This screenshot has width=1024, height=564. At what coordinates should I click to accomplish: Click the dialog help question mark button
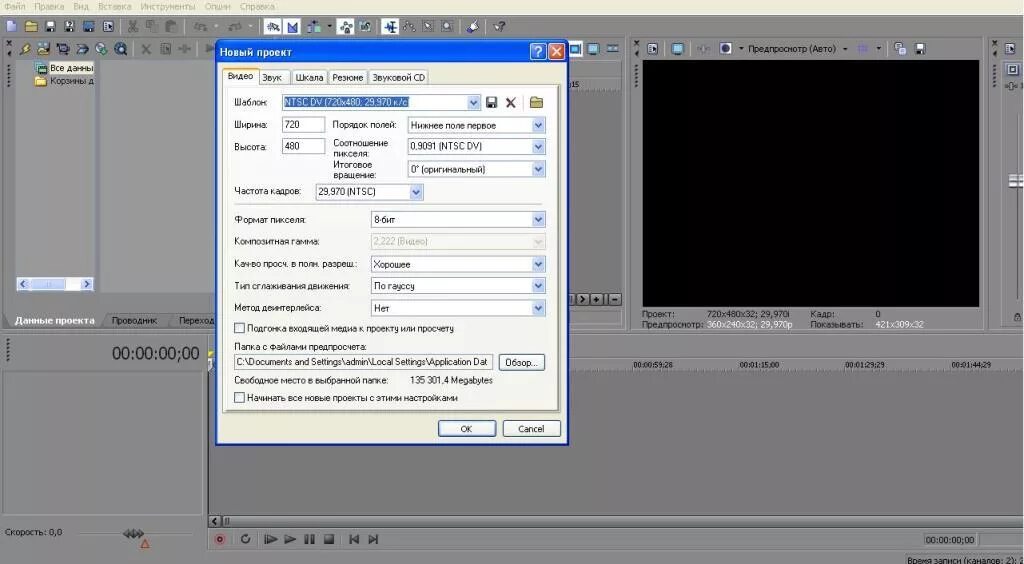(x=537, y=52)
